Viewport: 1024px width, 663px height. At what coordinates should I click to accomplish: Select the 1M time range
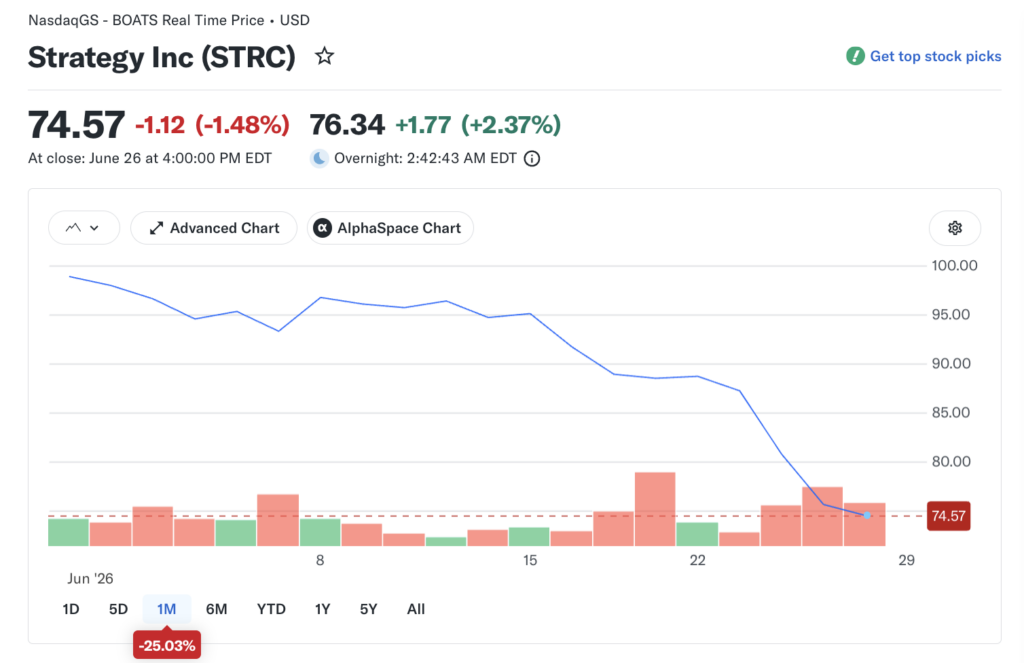coord(167,609)
